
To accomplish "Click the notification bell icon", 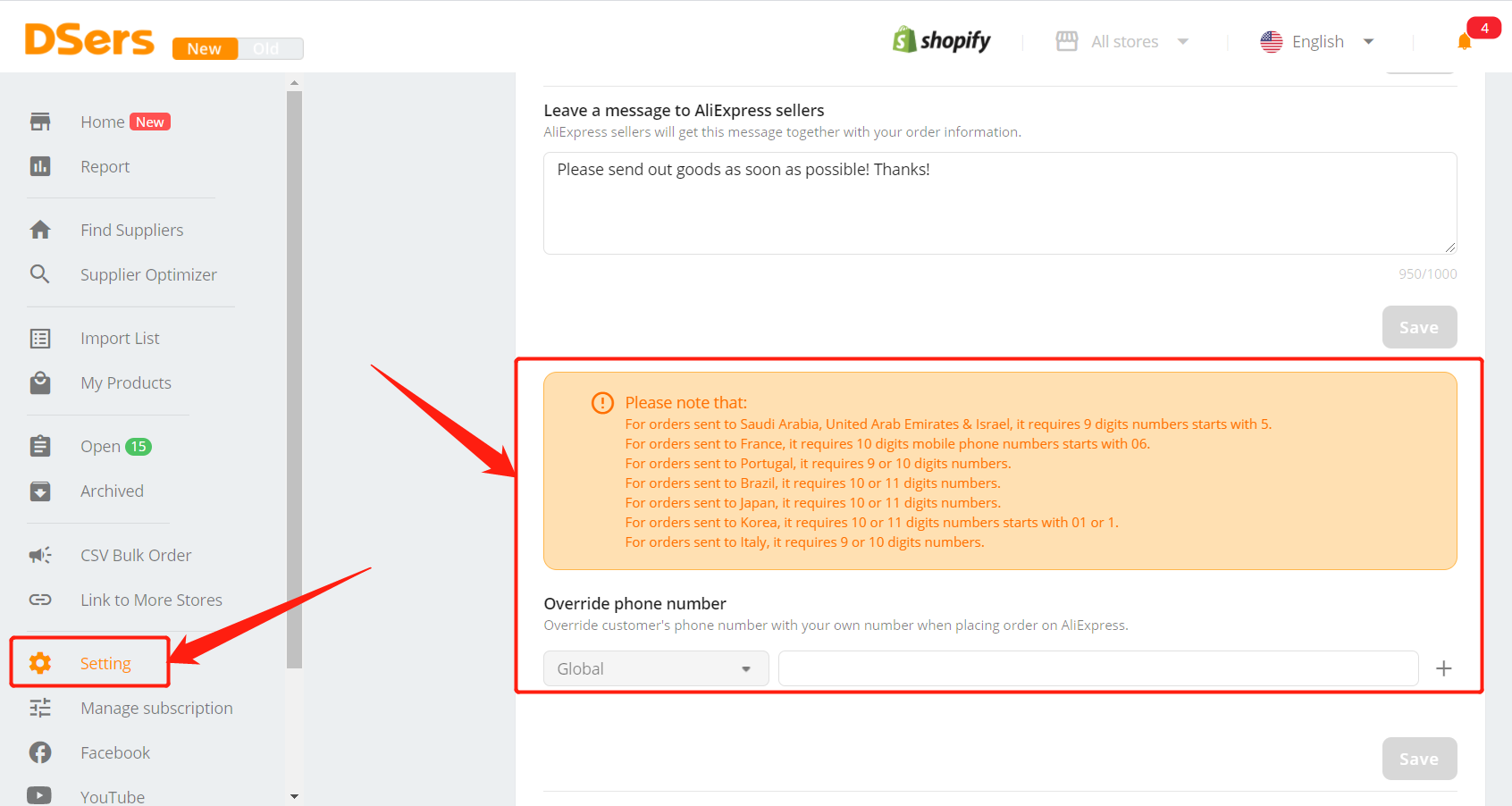I will (1464, 41).
